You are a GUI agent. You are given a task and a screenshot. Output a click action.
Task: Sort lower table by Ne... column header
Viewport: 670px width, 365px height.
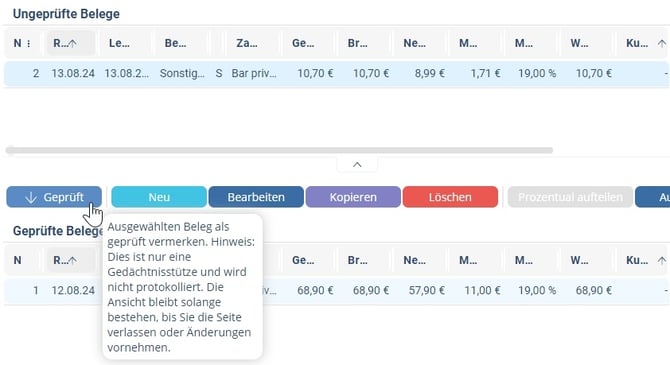pos(414,260)
